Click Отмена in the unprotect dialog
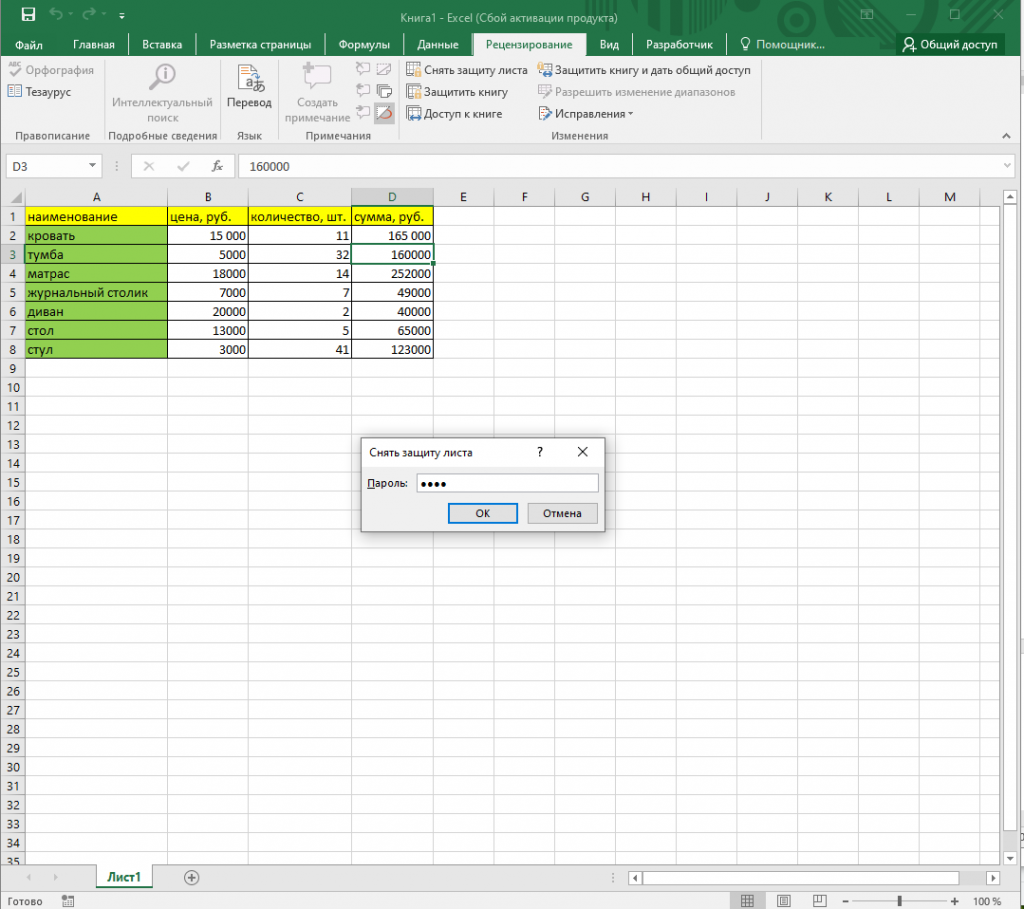The image size is (1024, 909). [x=562, y=513]
